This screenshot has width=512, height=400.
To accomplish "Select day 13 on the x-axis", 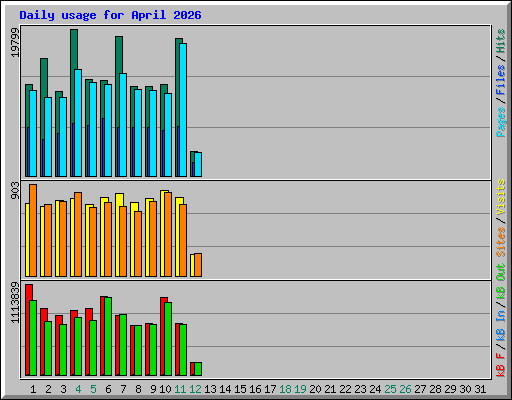I will click(x=210, y=389).
